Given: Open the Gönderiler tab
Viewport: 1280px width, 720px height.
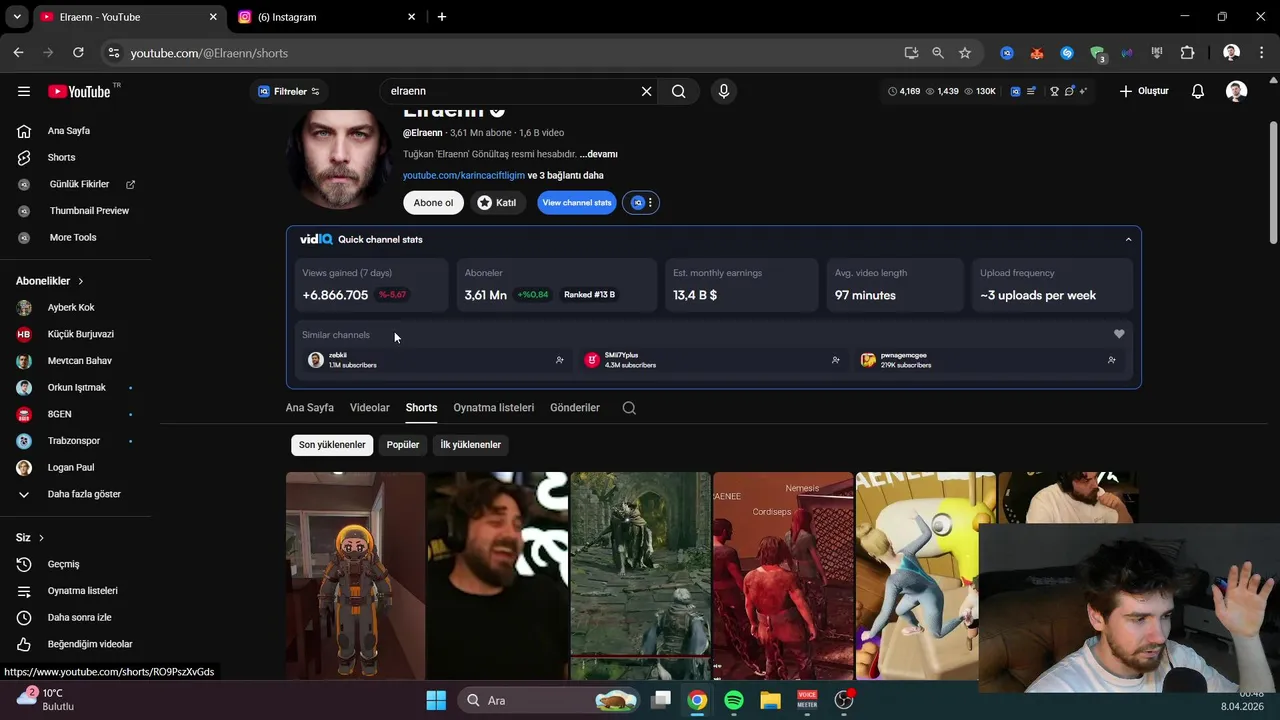Looking at the screenshot, I should [x=575, y=408].
